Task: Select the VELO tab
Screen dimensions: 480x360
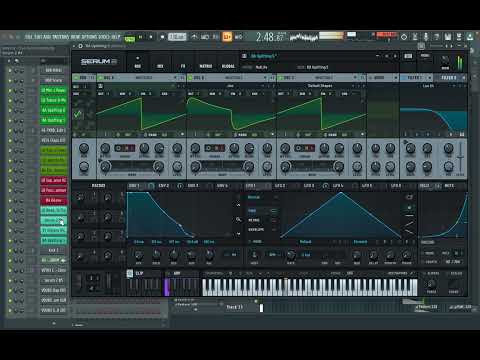Action: click(x=425, y=186)
